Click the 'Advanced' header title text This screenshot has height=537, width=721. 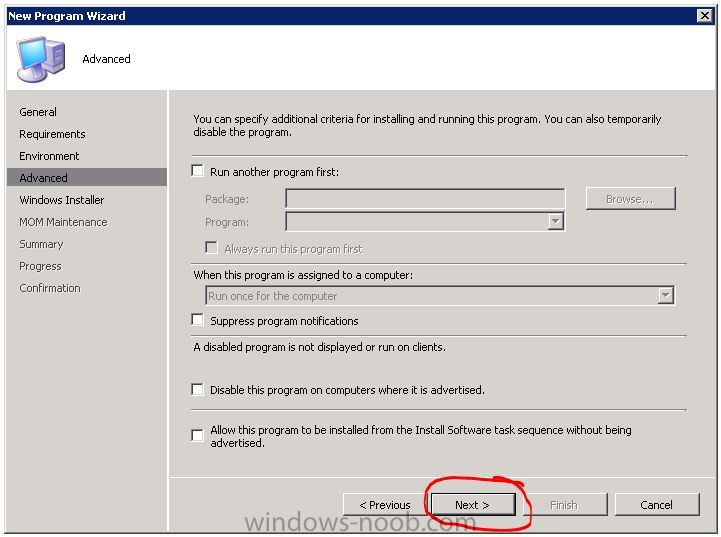[x=106, y=59]
